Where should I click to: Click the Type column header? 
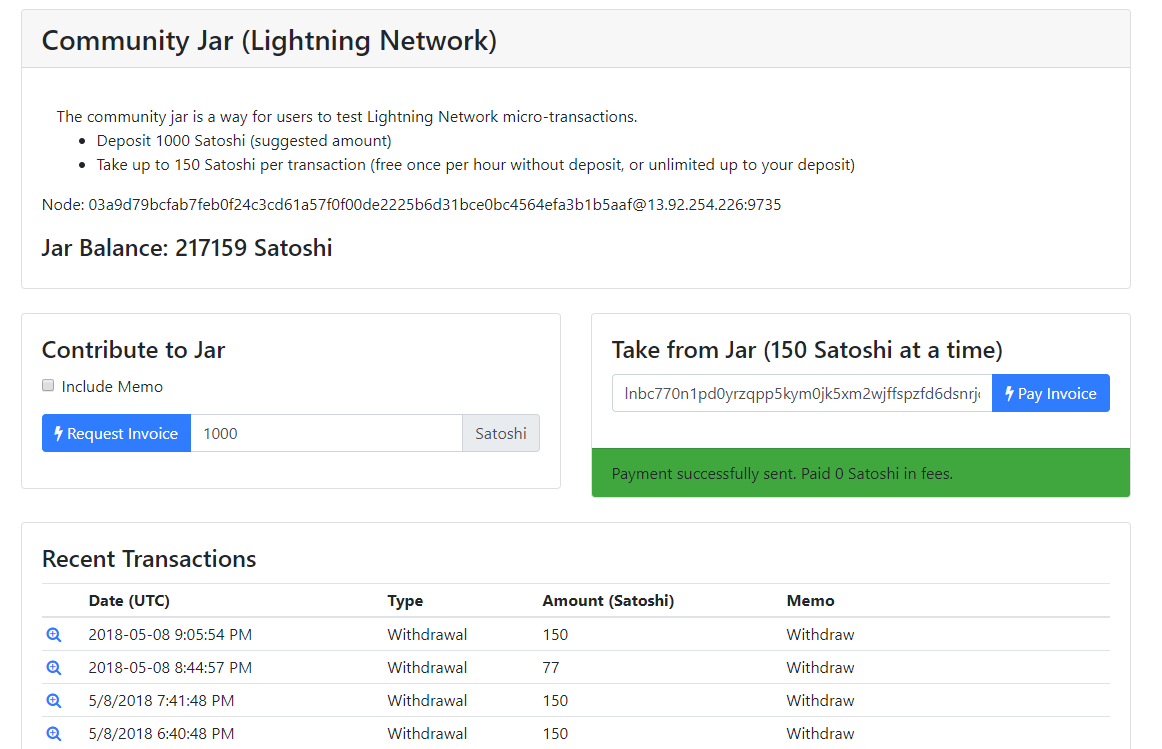pos(405,601)
